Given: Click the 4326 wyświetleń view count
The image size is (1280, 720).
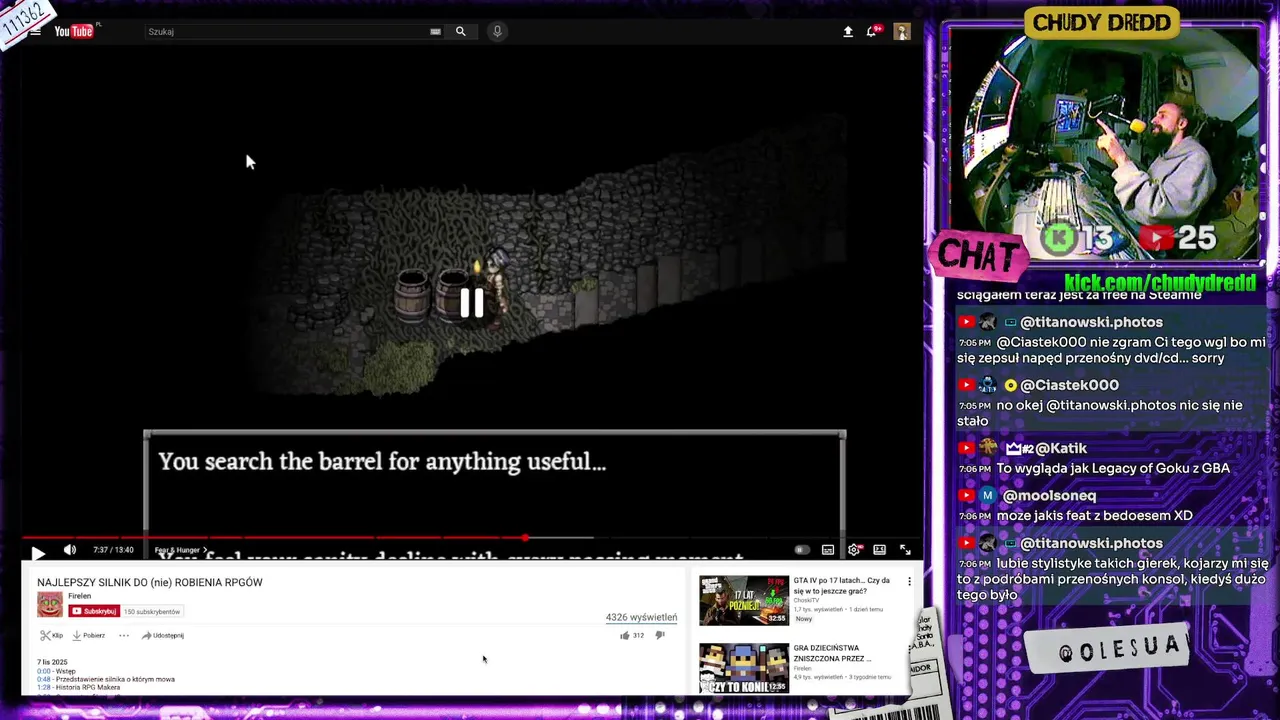Looking at the screenshot, I should point(641,617).
